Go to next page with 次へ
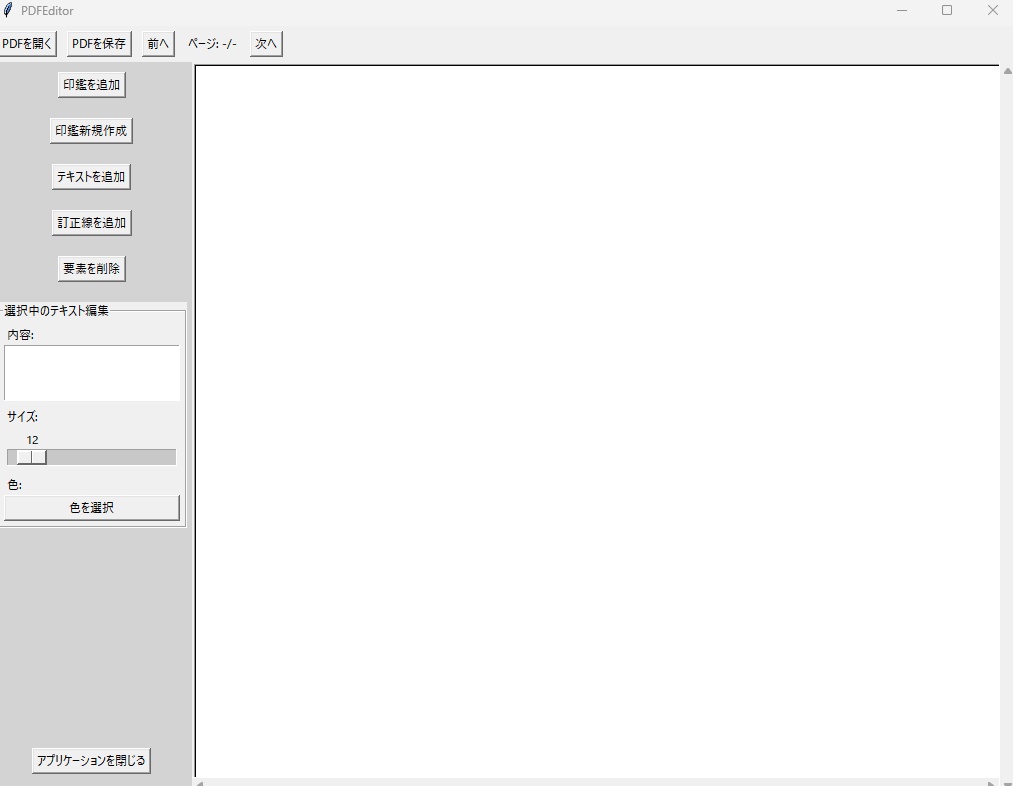This screenshot has height=786, width=1013. (x=266, y=44)
